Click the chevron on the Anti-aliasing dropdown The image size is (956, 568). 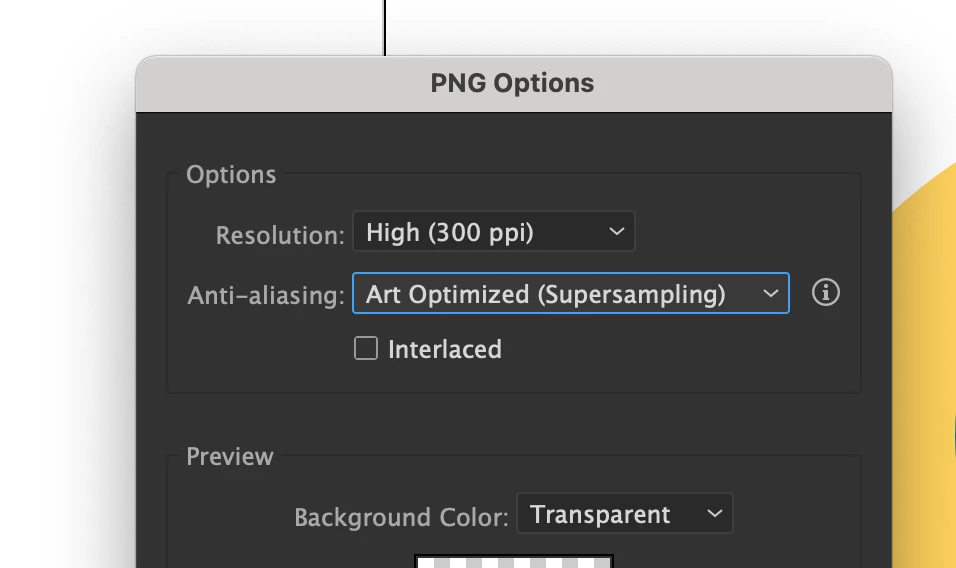tap(770, 294)
